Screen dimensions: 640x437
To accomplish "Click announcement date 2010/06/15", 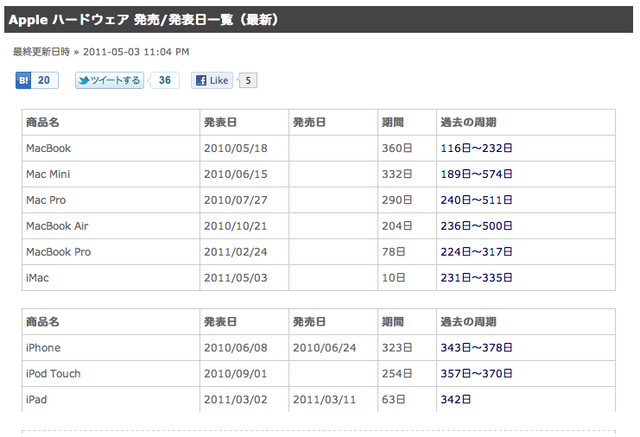I will click(236, 174).
